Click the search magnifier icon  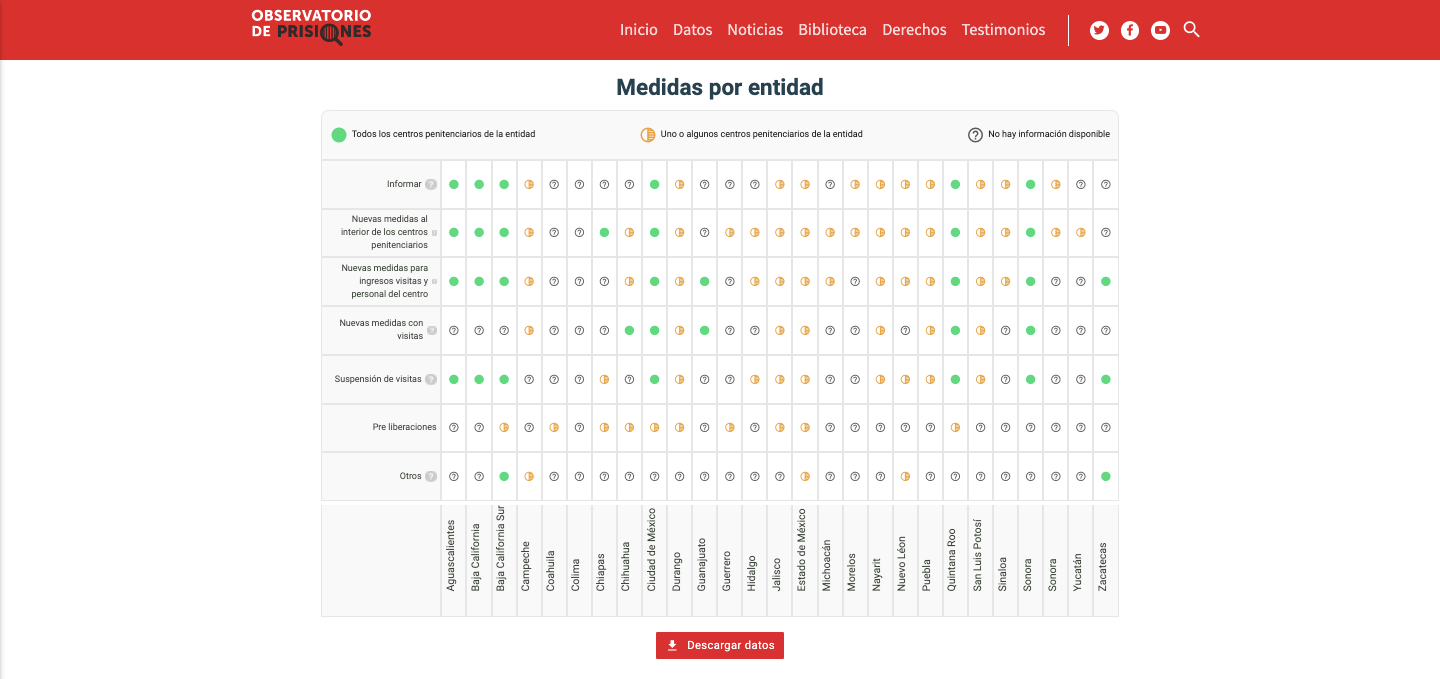[1191, 30]
